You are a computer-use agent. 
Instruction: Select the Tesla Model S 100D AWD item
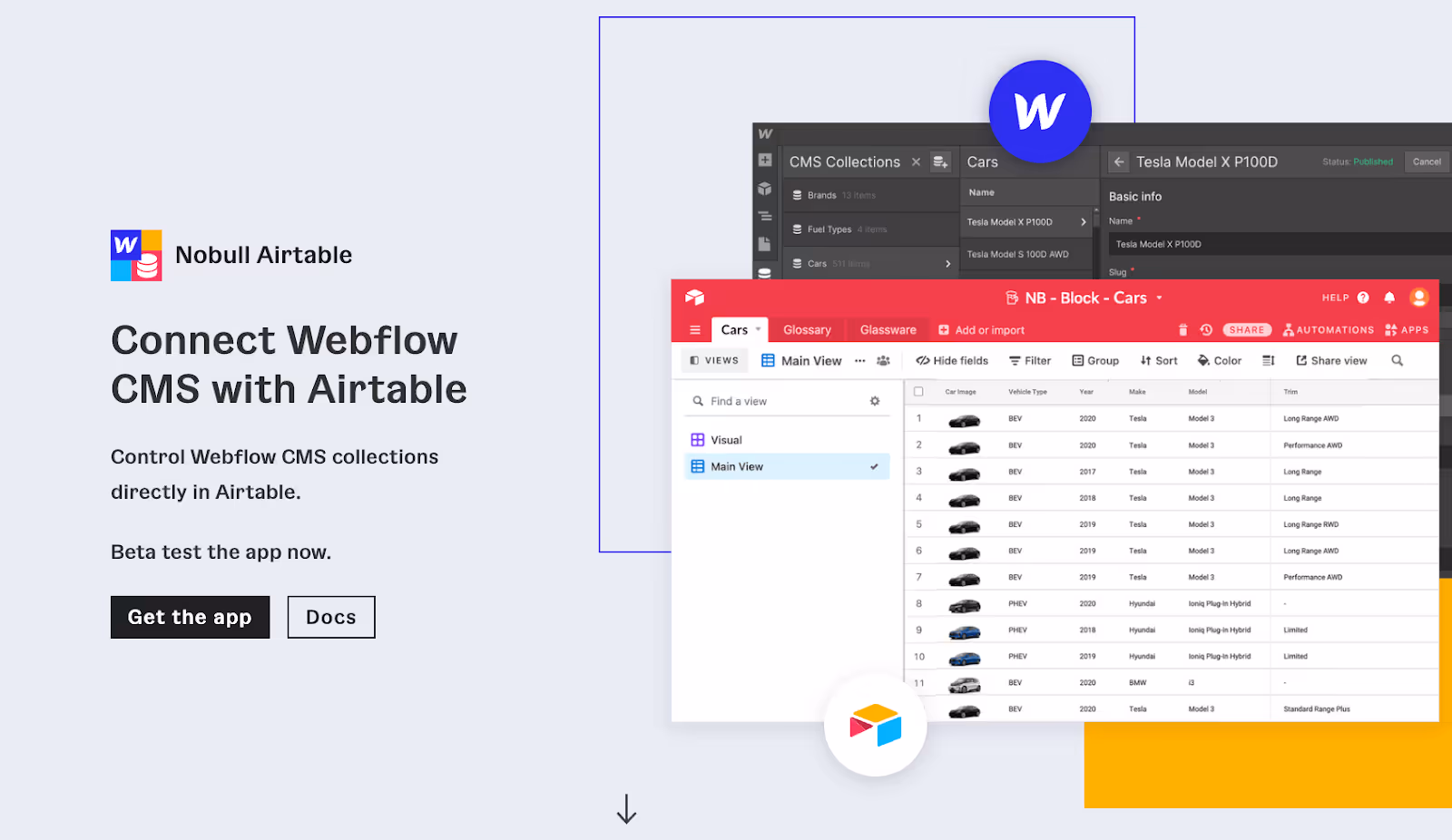pos(1018,255)
